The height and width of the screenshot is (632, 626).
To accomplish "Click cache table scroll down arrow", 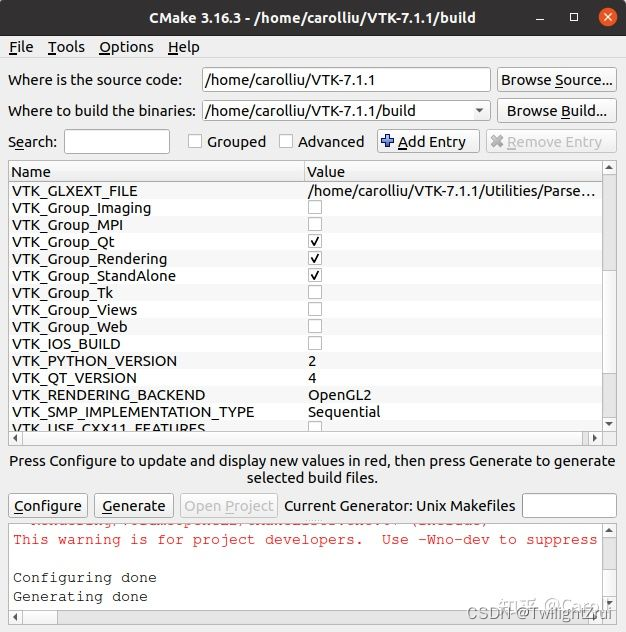I will pos(609,424).
